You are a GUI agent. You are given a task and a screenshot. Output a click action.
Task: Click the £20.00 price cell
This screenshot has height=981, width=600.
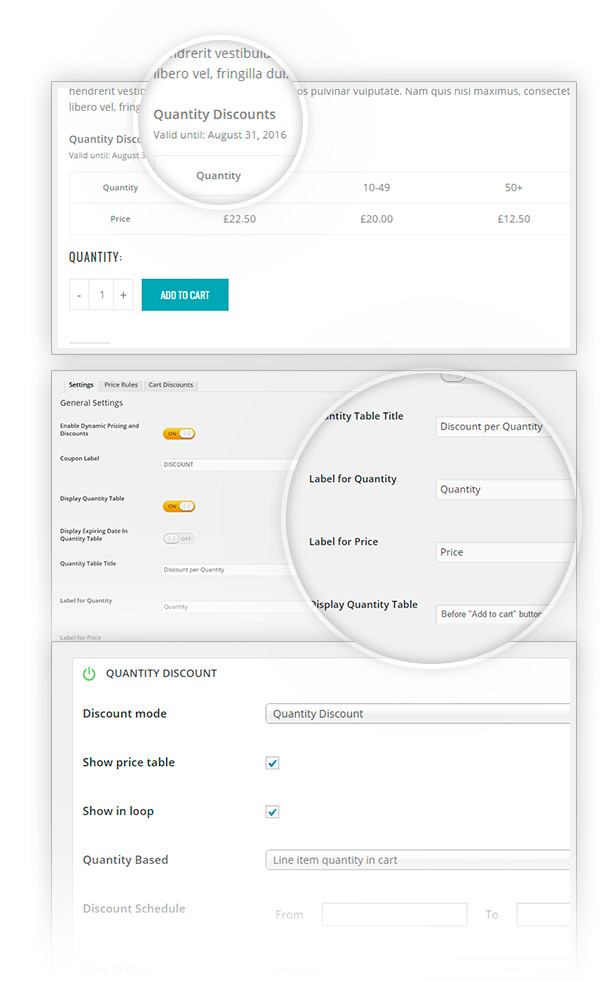377,219
